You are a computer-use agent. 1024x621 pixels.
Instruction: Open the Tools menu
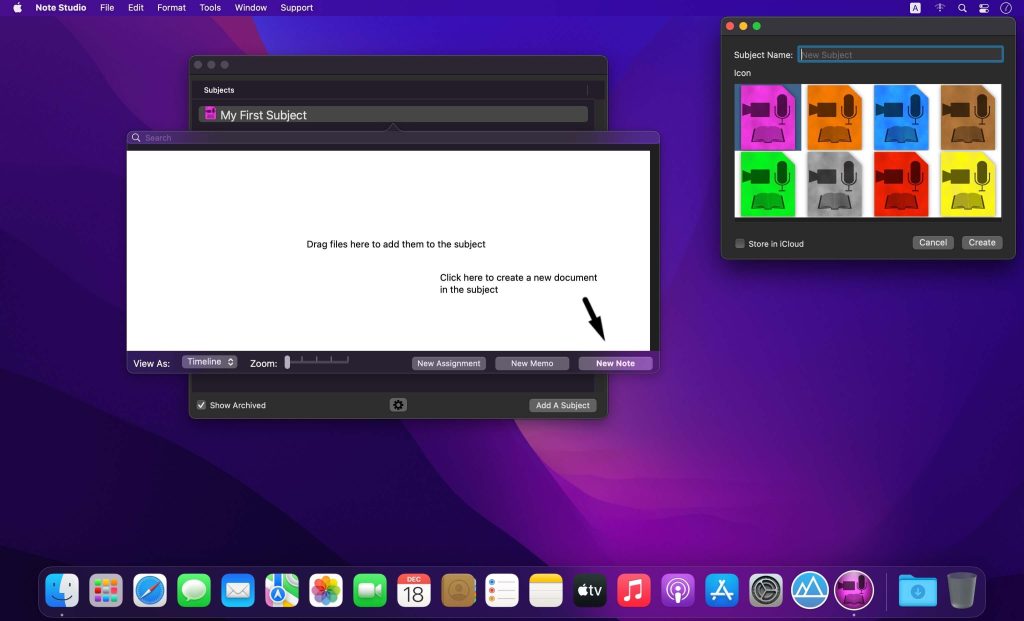[x=210, y=8]
